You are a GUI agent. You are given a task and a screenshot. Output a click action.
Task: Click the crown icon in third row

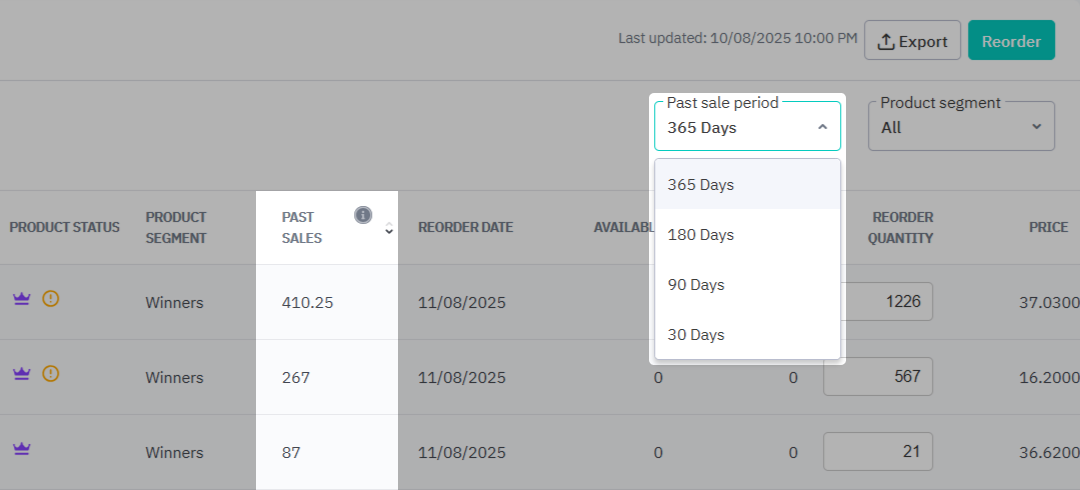(21, 449)
